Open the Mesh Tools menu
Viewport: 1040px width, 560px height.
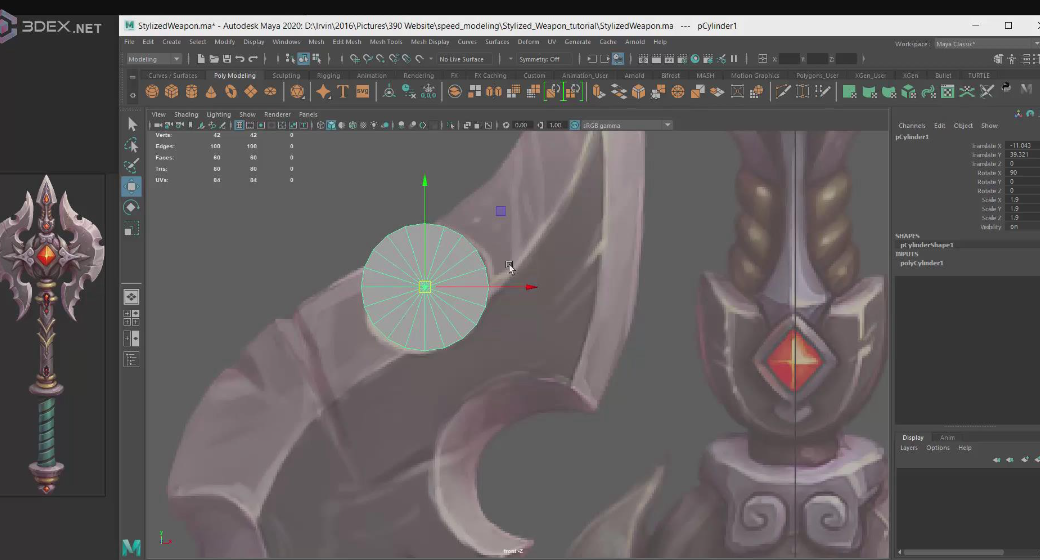tap(386, 42)
